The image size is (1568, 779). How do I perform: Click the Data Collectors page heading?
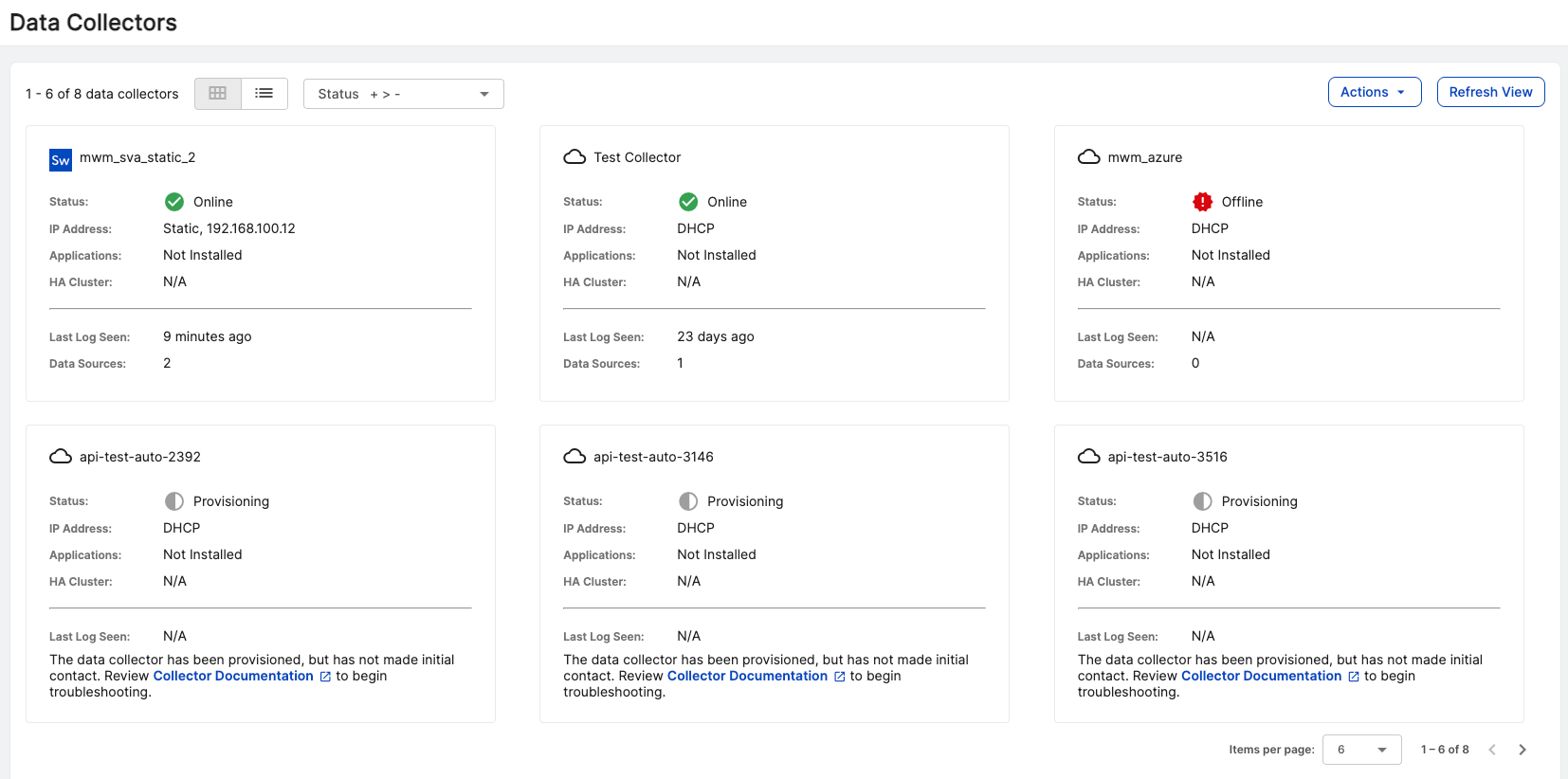click(x=93, y=23)
